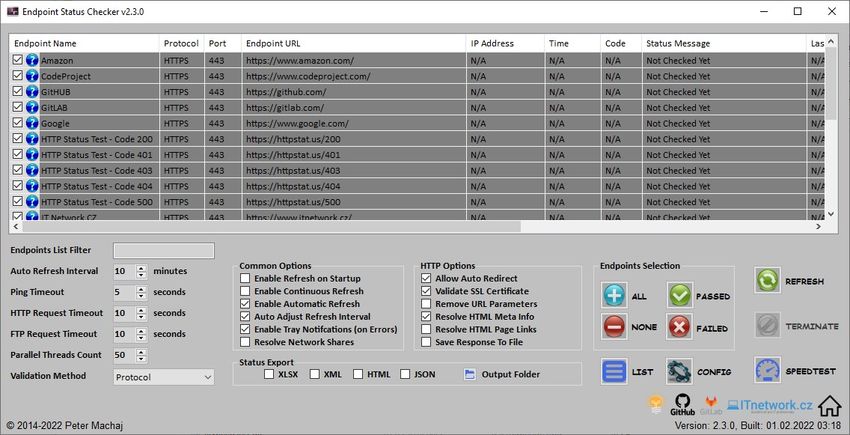Open the GitHub logo link
The image size is (850, 435).
click(682, 405)
